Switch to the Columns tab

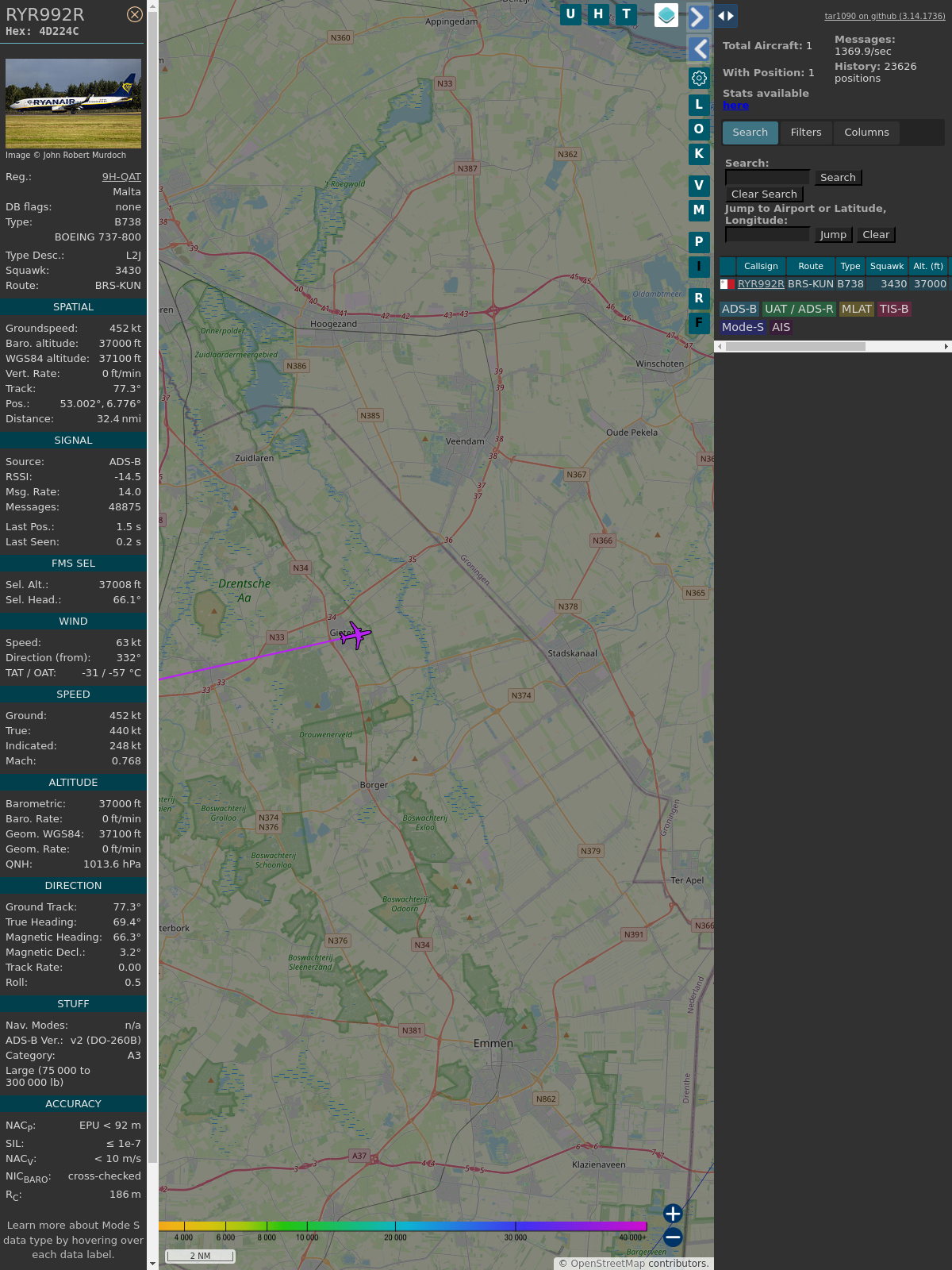(x=866, y=133)
